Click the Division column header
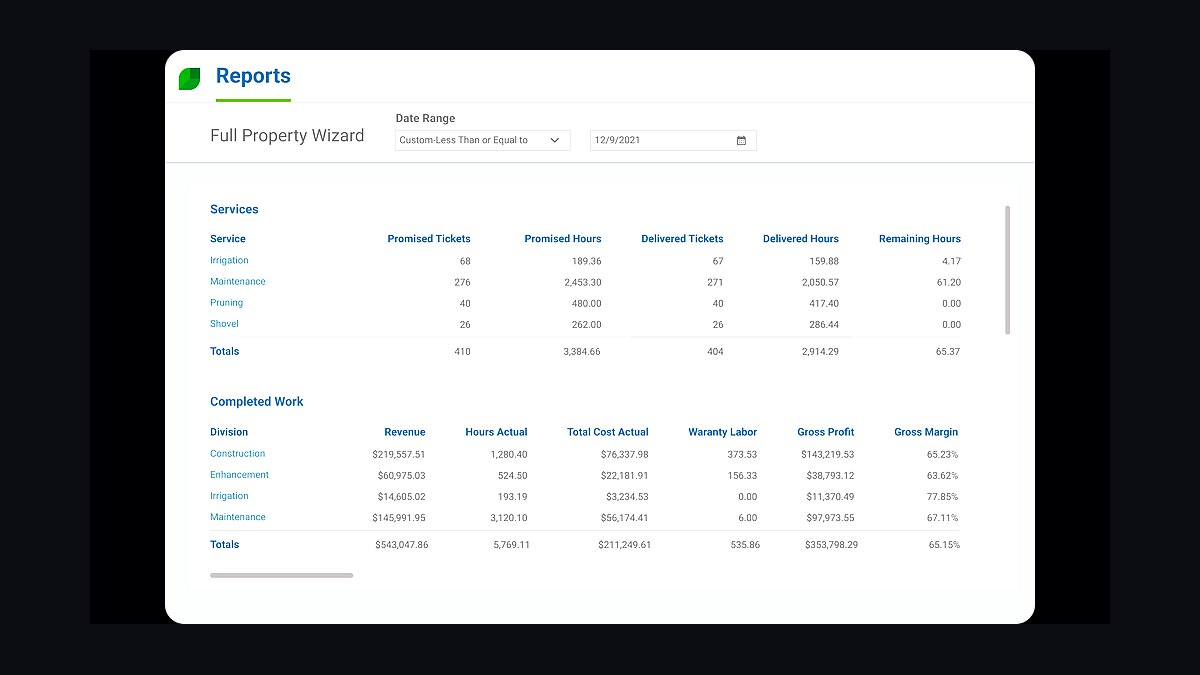This screenshot has width=1200, height=675. (229, 432)
